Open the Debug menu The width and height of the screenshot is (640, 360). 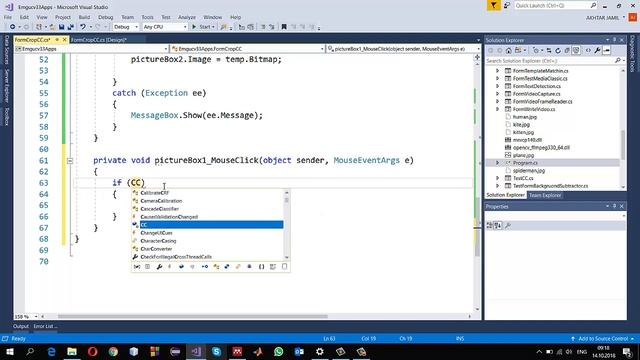pyautogui.click(x=105, y=17)
